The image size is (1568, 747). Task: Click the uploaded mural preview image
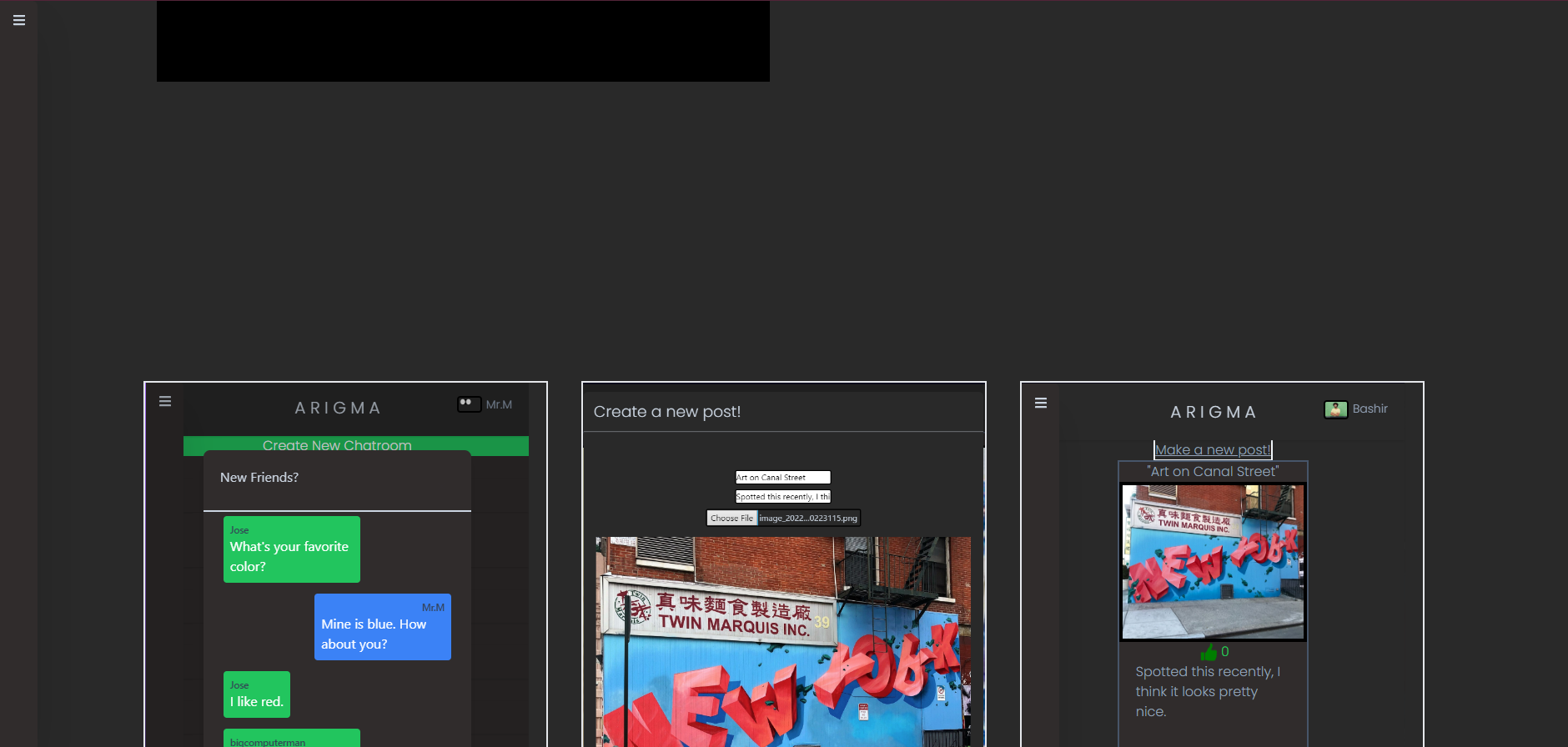coord(783,642)
